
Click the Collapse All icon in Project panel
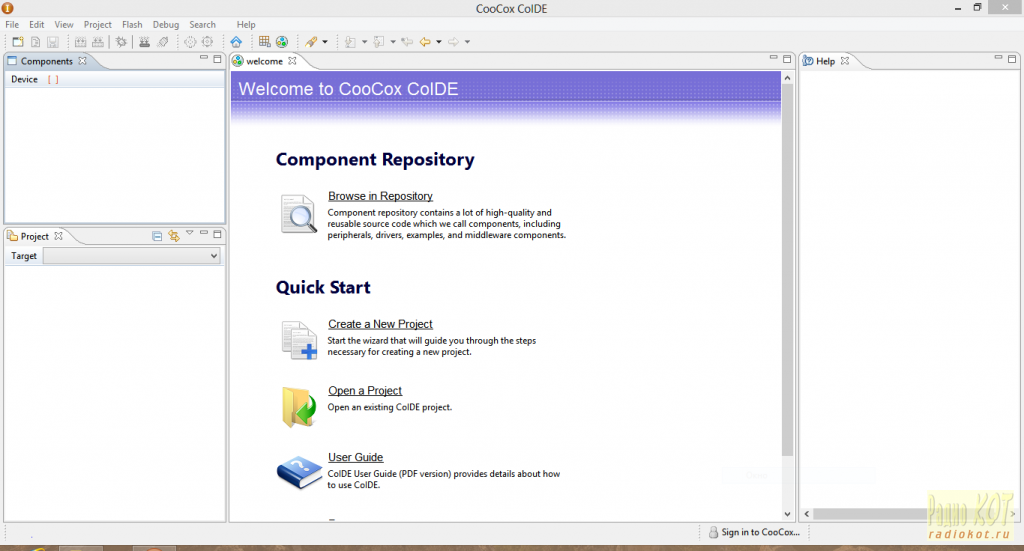[x=157, y=236]
